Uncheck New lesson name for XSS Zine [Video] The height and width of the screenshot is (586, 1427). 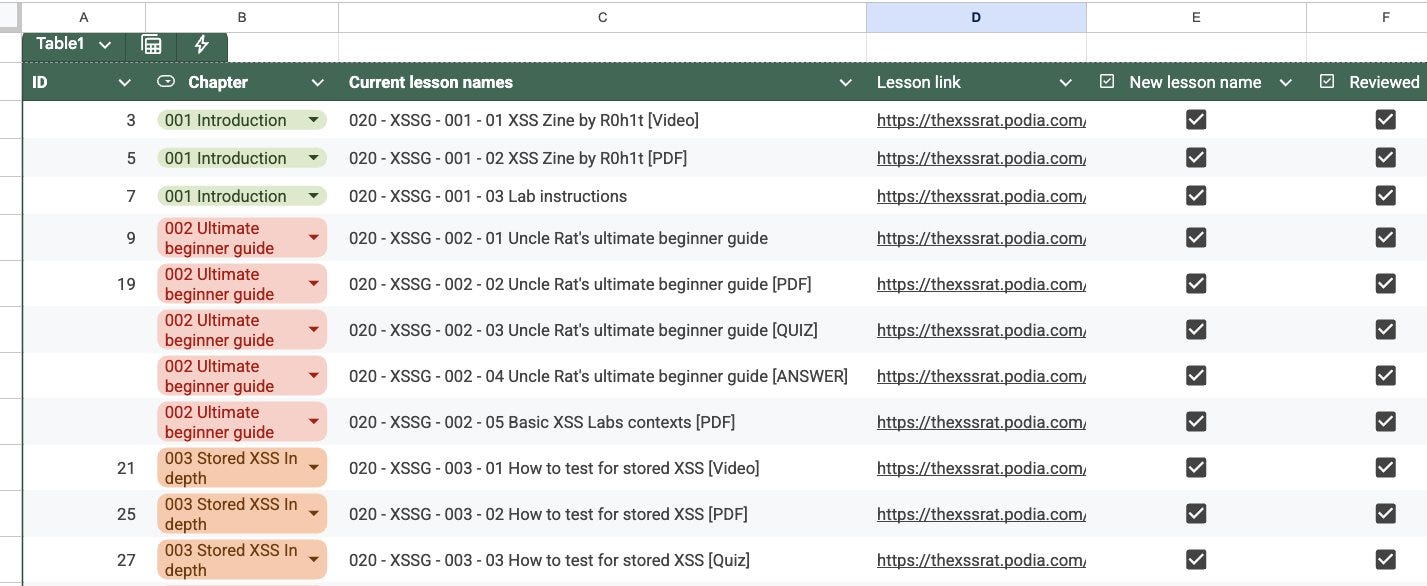1196,120
